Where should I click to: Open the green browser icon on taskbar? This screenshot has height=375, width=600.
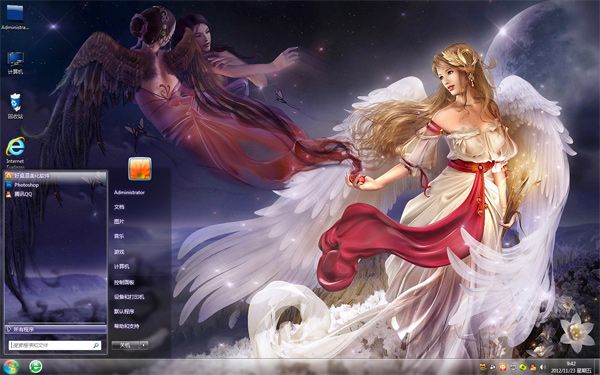[x=36, y=367]
